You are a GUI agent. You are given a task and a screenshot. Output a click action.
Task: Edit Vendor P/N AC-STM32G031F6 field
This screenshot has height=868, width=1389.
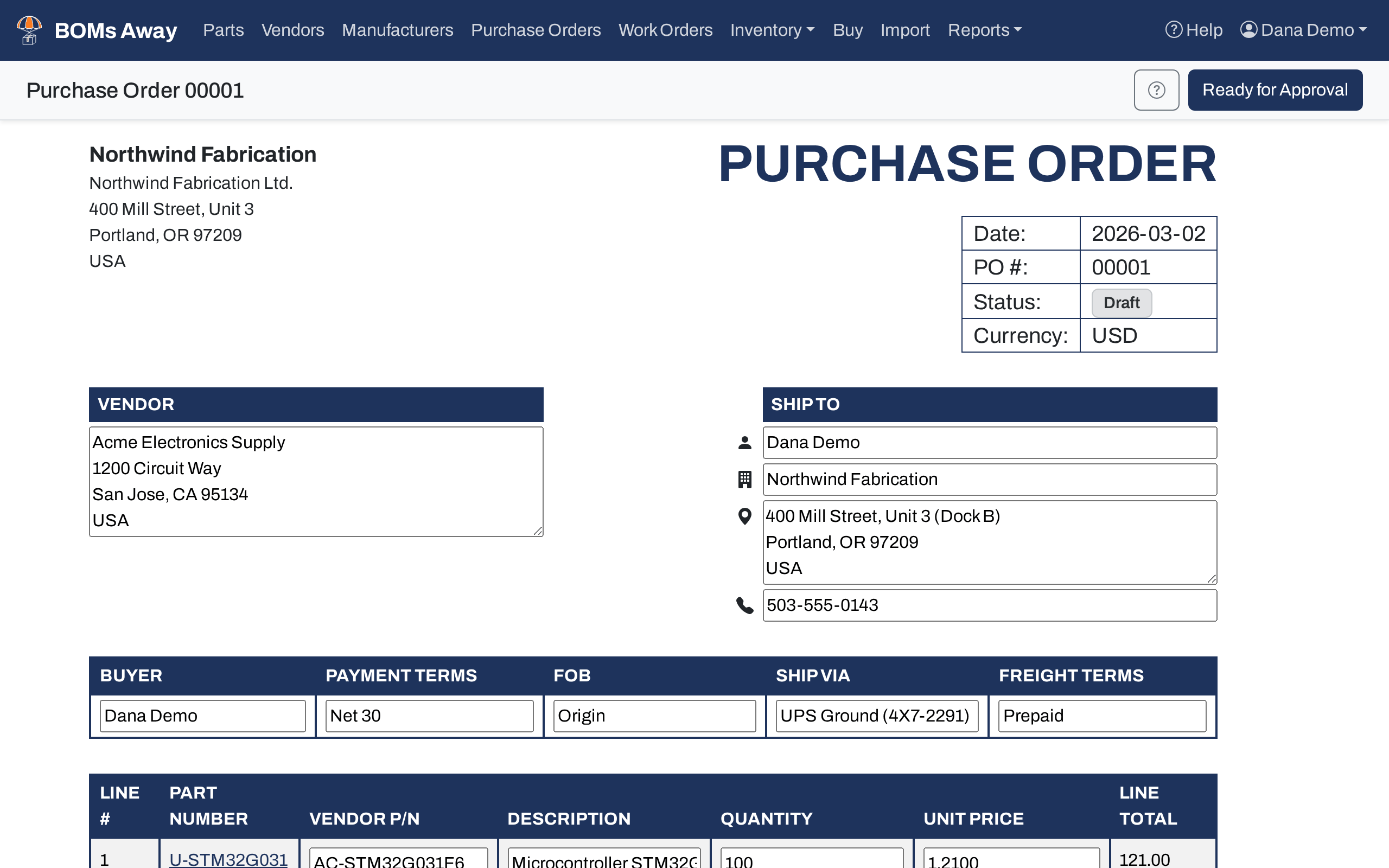(x=398, y=859)
